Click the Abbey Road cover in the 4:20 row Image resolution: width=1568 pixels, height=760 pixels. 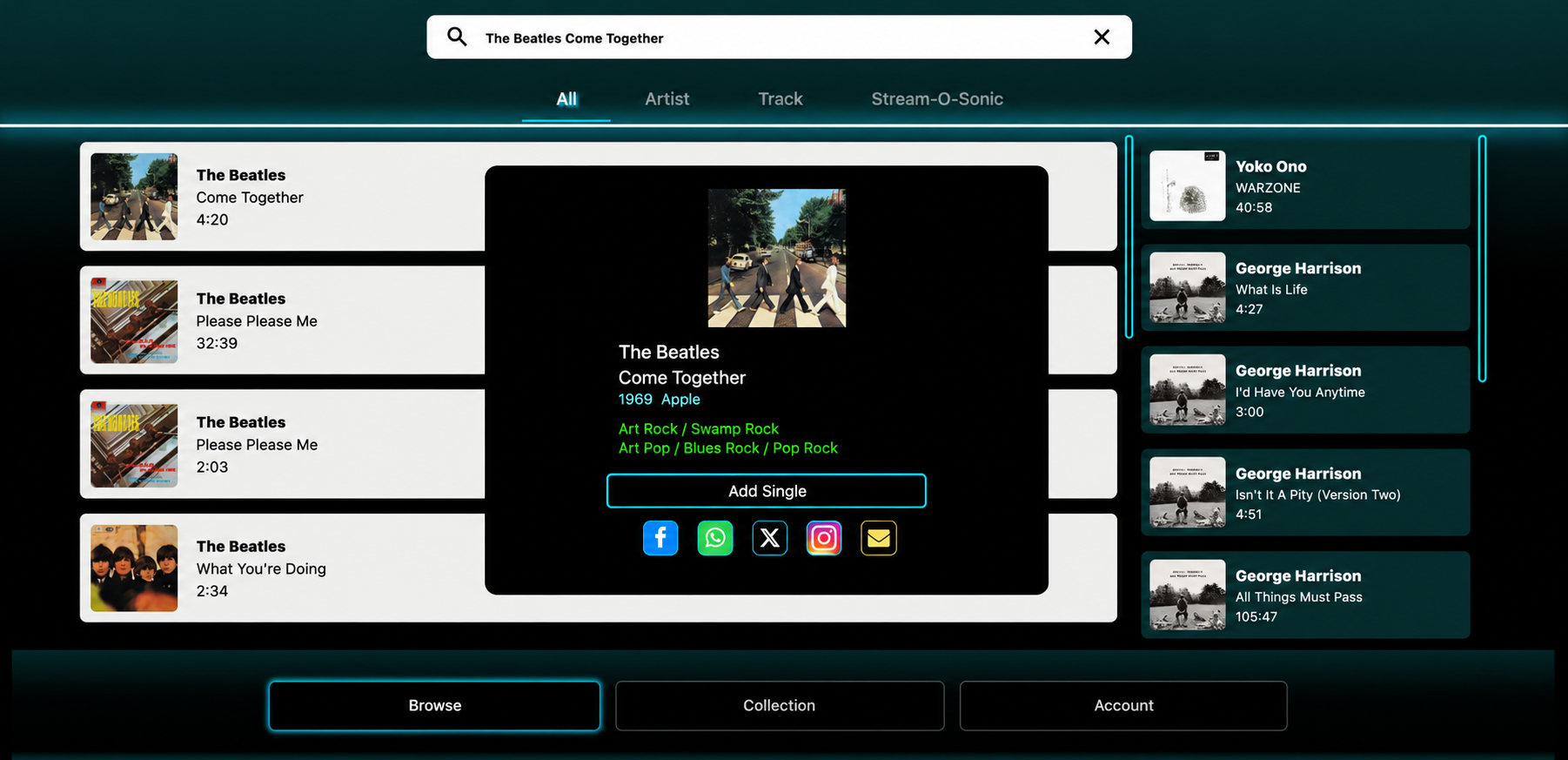click(x=134, y=197)
